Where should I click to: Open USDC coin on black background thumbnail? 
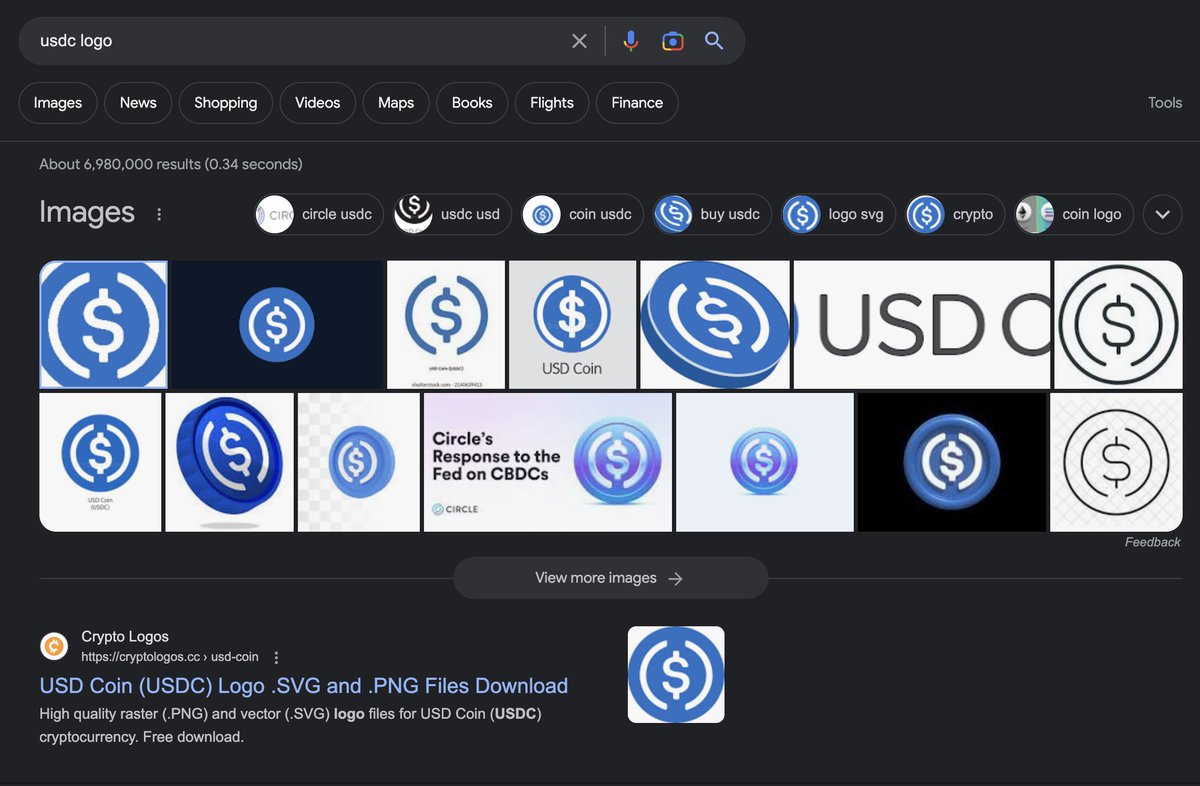[952, 462]
